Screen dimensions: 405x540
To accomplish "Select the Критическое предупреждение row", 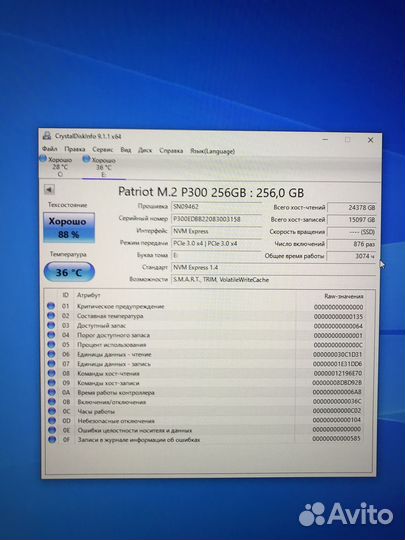I will pos(206,306).
